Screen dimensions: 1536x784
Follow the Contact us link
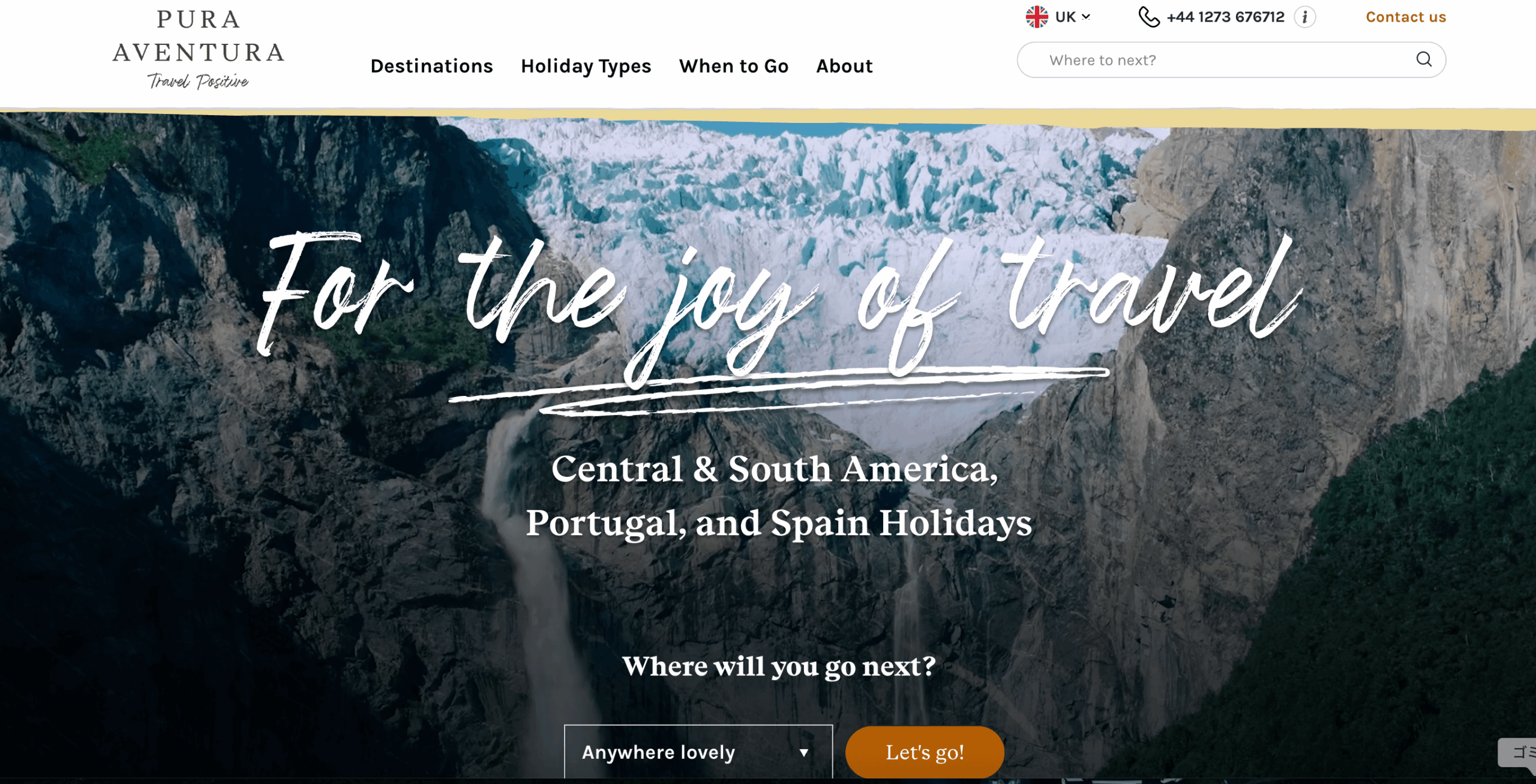(1405, 17)
